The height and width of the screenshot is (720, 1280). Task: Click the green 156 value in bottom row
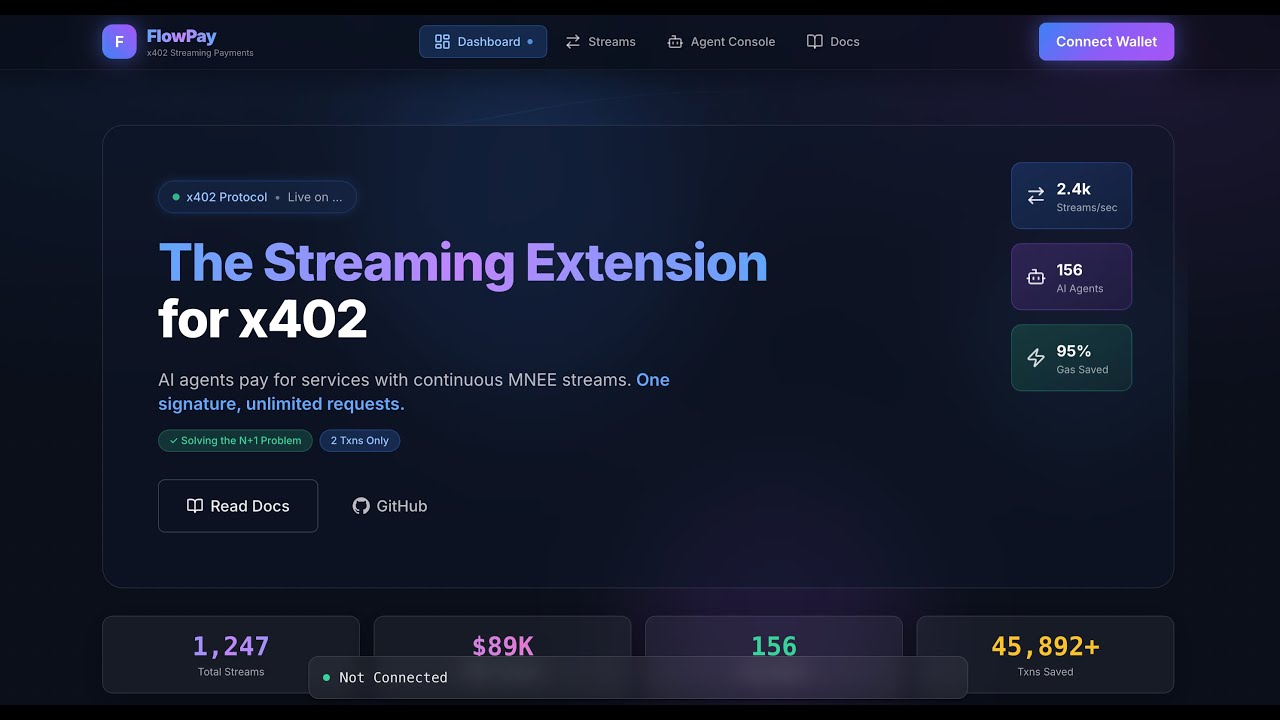(774, 646)
